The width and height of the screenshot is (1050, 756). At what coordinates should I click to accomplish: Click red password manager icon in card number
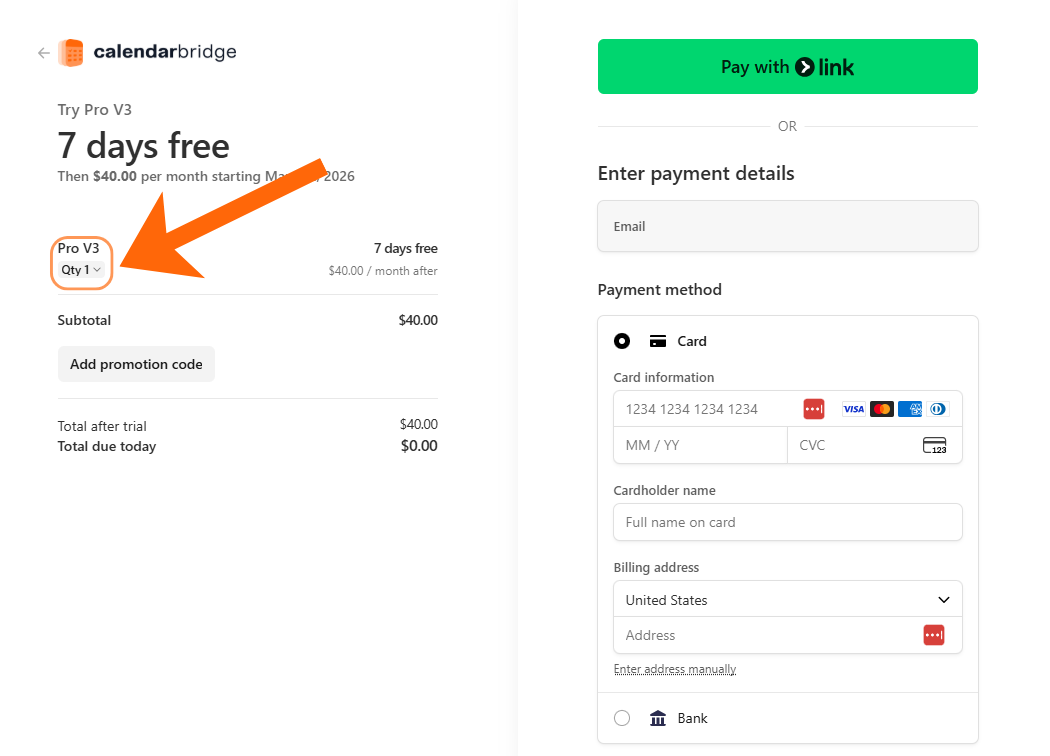click(814, 409)
